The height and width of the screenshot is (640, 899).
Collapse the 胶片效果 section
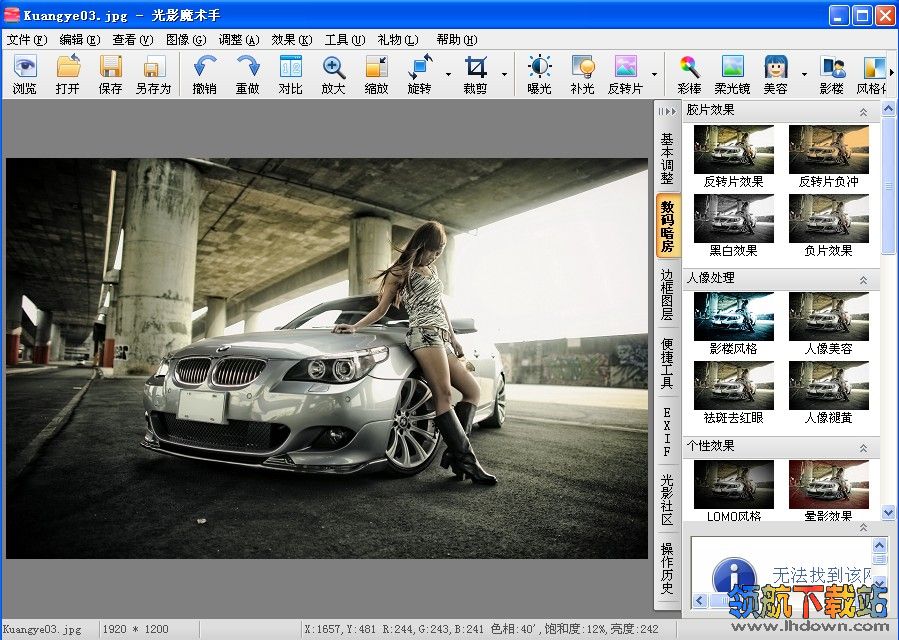click(x=863, y=112)
